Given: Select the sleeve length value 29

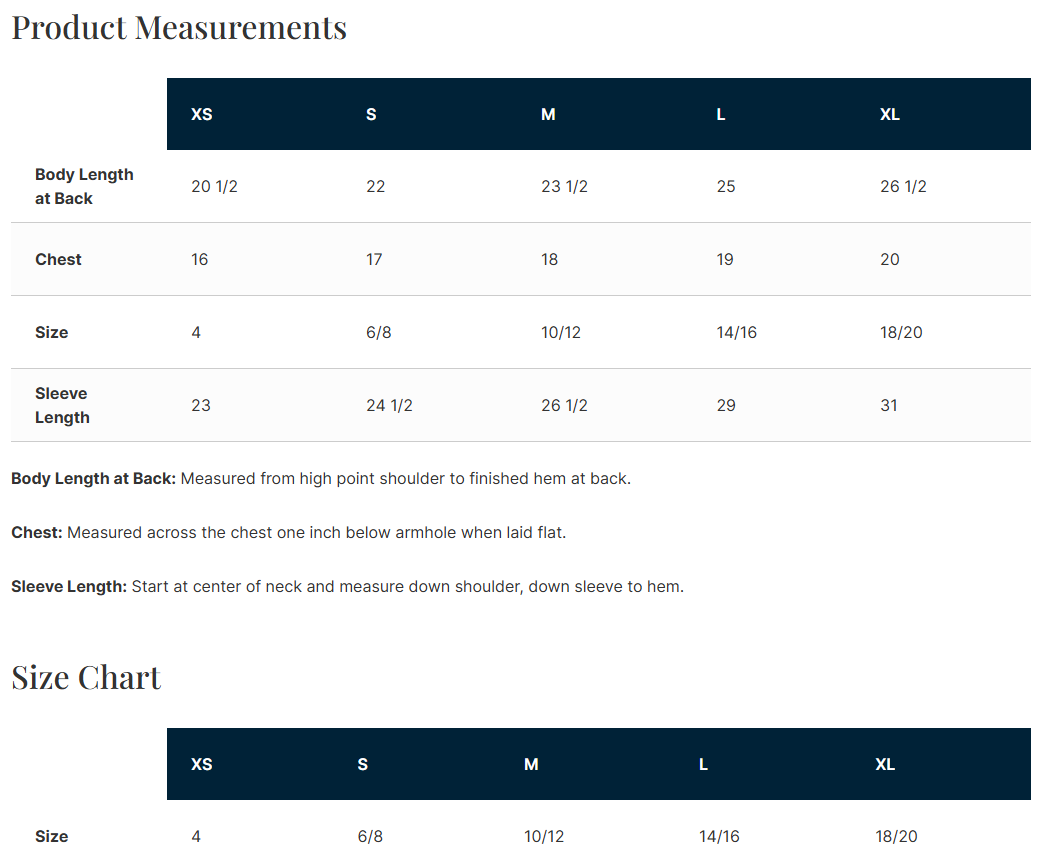Looking at the screenshot, I should click(726, 406).
